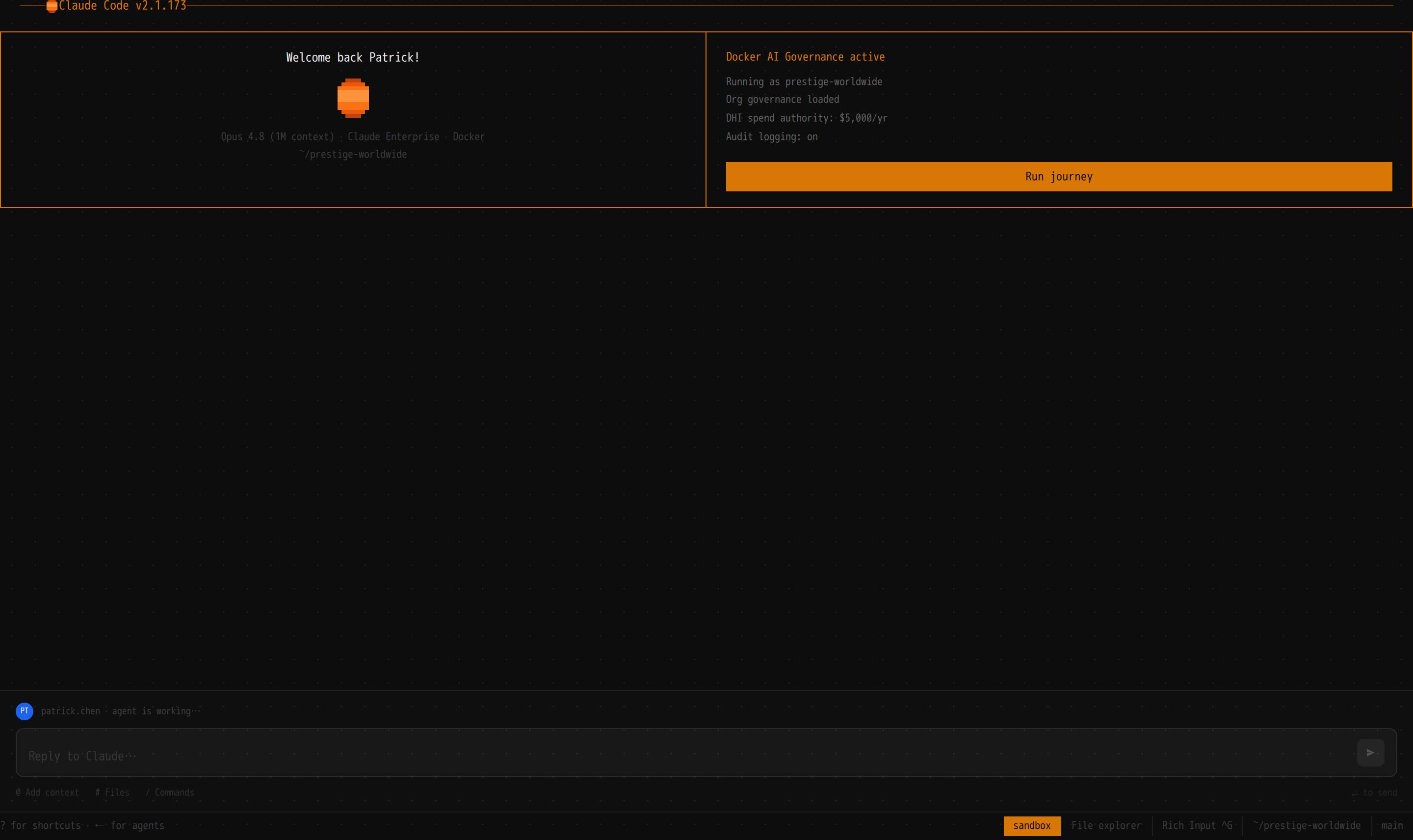Click the Run journey button
The image size is (1413, 840).
[x=1059, y=177]
